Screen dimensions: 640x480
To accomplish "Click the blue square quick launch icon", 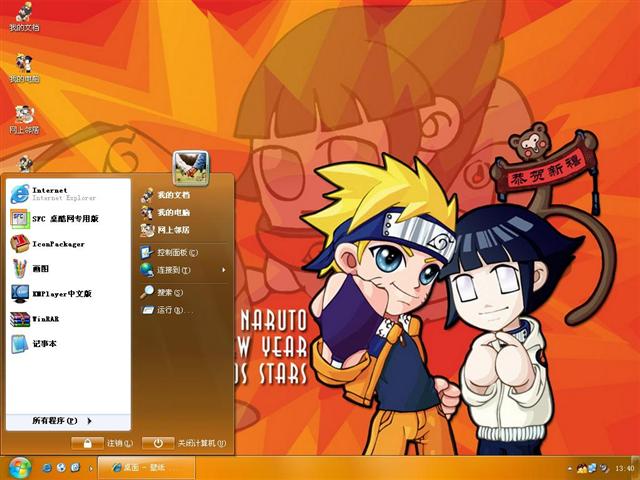I will click(x=76, y=468).
